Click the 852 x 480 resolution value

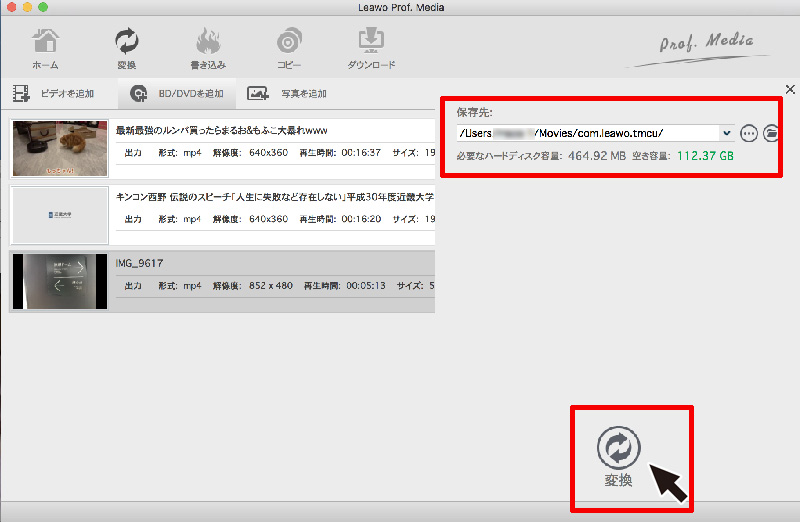pyautogui.click(x=271, y=286)
